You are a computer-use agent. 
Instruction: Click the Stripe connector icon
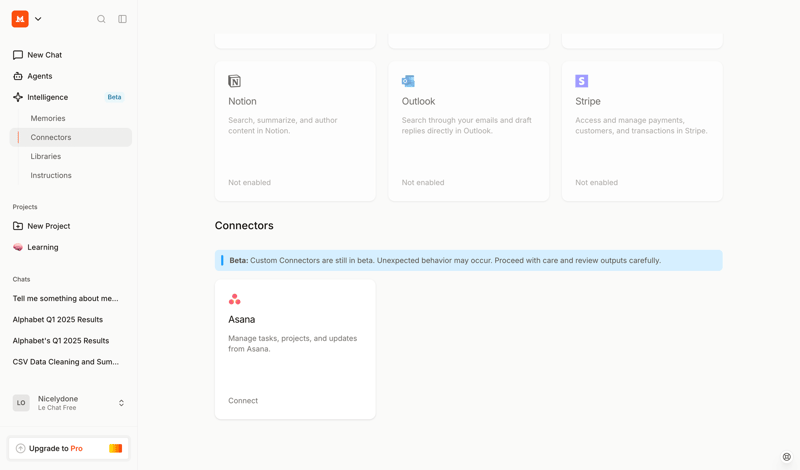tap(581, 81)
